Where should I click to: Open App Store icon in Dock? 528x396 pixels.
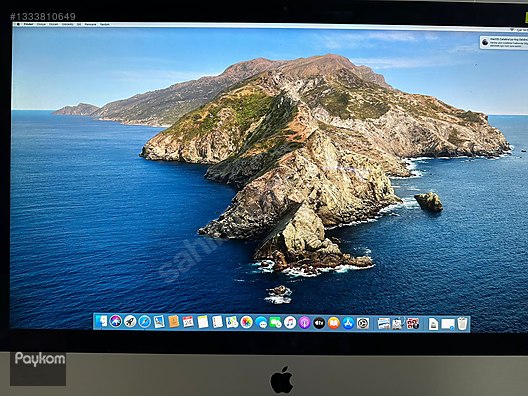click(348, 323)
